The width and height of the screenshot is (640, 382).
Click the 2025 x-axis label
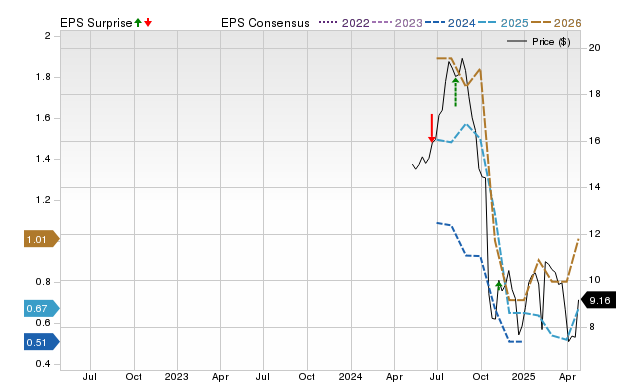(x=524, y=377)
